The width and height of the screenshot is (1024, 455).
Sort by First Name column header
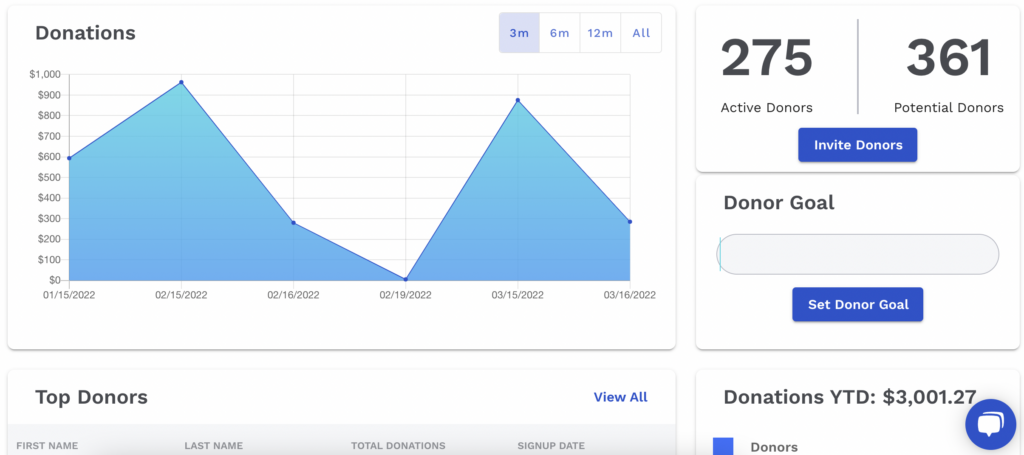pyautogui.click(x=47, y=445)
